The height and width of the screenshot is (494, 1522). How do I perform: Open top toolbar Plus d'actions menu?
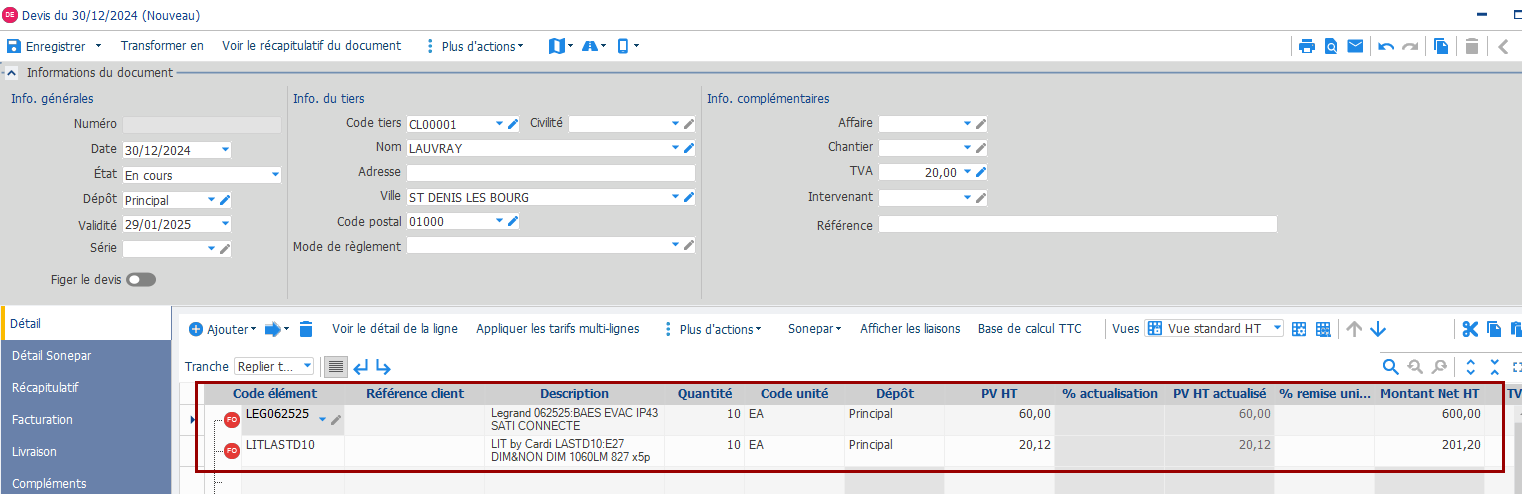(474, 46)
